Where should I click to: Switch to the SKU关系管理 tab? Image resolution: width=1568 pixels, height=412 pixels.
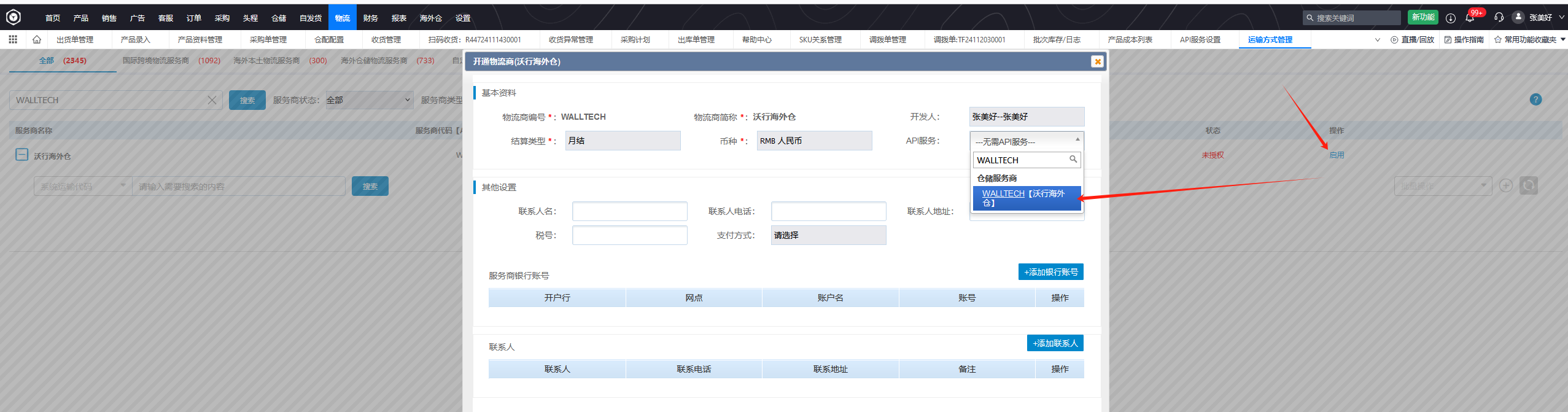click(x=820, y=39)
